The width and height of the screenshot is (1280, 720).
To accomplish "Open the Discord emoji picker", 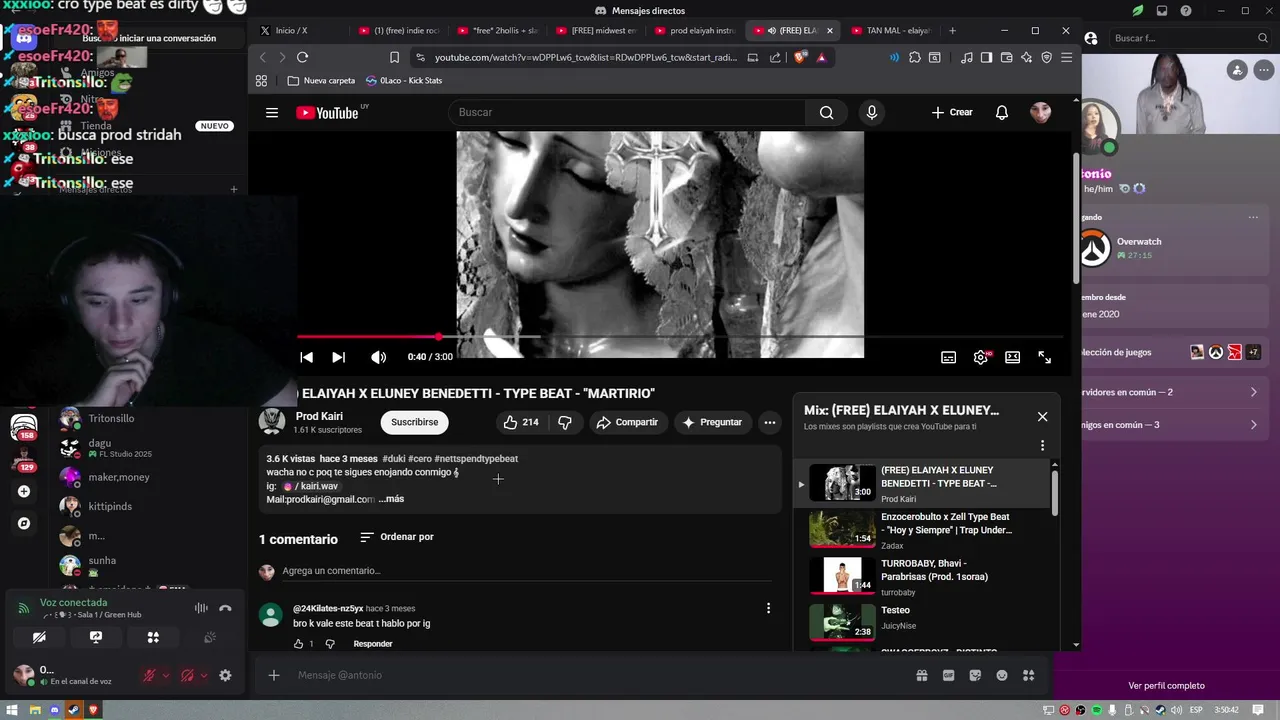I will pos(1002,676).
